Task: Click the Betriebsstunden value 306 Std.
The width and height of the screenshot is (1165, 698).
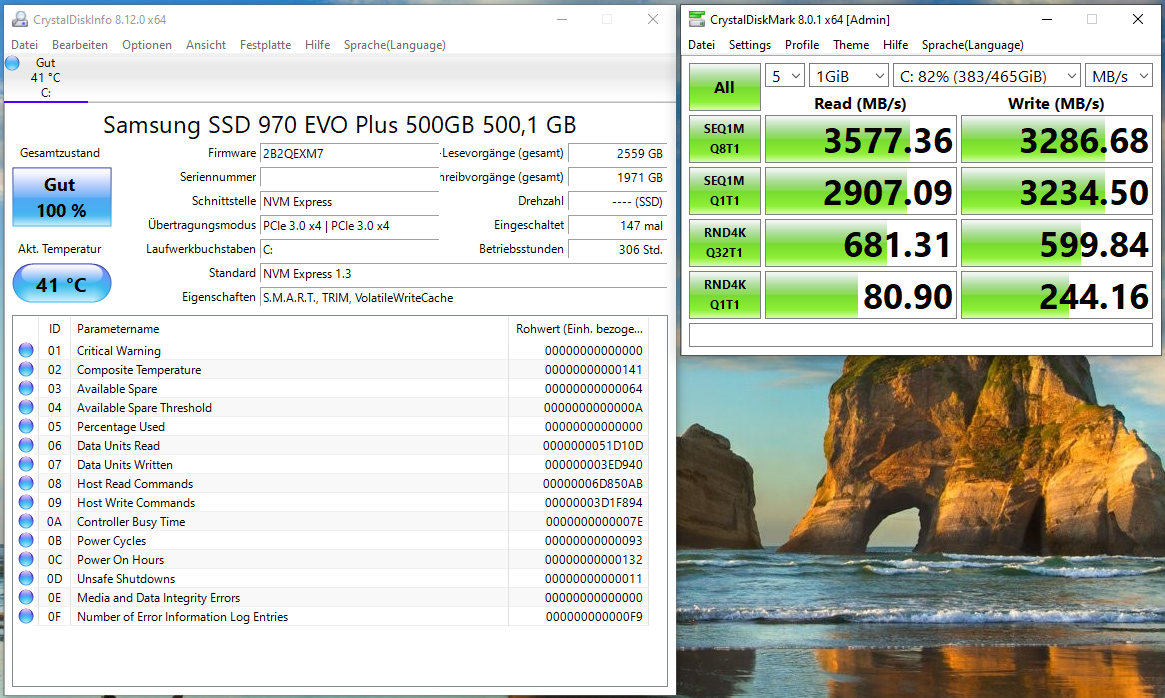Action: click(x=617, y=249)
